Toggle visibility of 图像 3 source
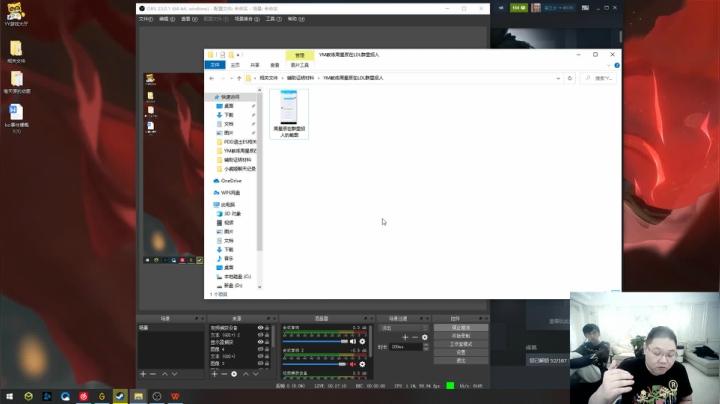The image size is (720, 404). coord(260,364)
